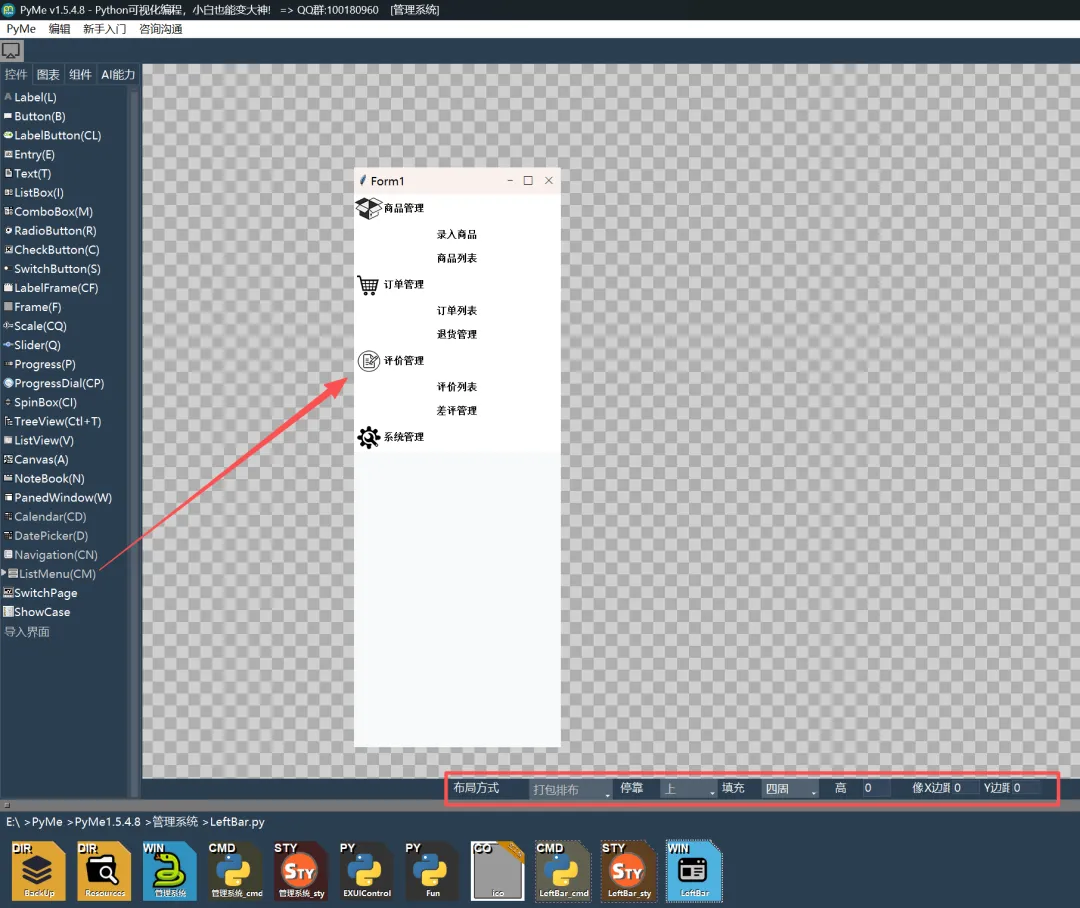Image resolution: width=1080 pixels, height=908 pixels.
Task: Pick the TreeView(Ctl+T) widget
Action: coord(52,422)
